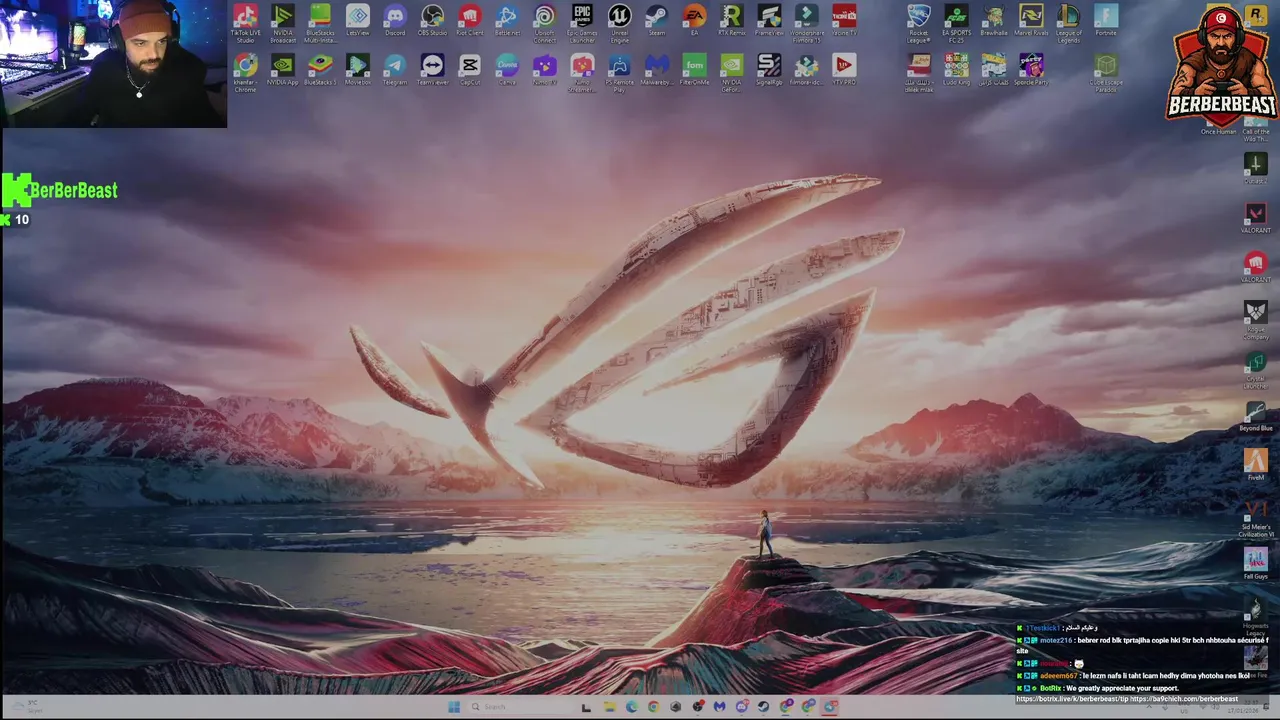Open the Epic Games Launcher shortcut
This screenshot has height=720, width=1280.
point(582,24)
